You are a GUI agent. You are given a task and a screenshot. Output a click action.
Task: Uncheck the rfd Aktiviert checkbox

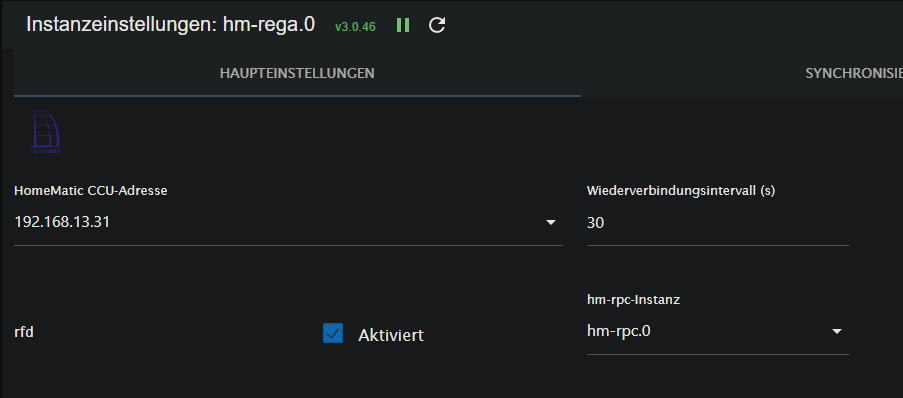(333, 333)
